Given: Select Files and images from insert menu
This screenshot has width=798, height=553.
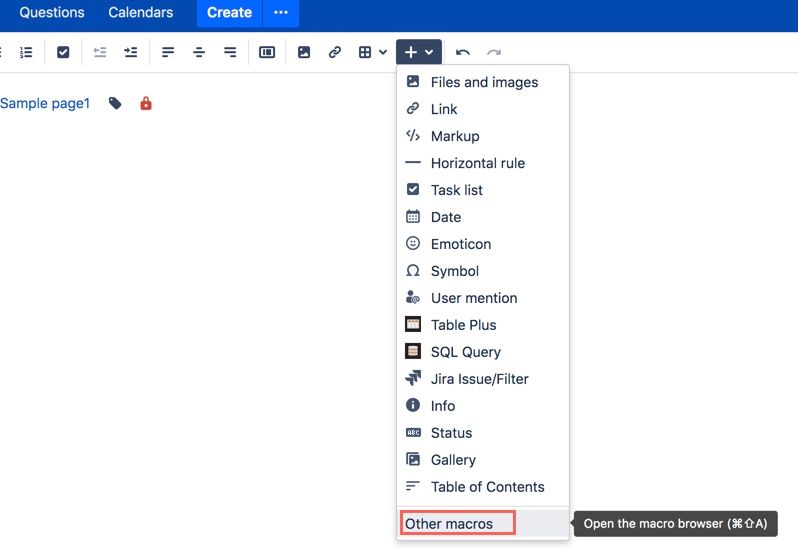Looking at the screenshot, I should tap(482, 82).
